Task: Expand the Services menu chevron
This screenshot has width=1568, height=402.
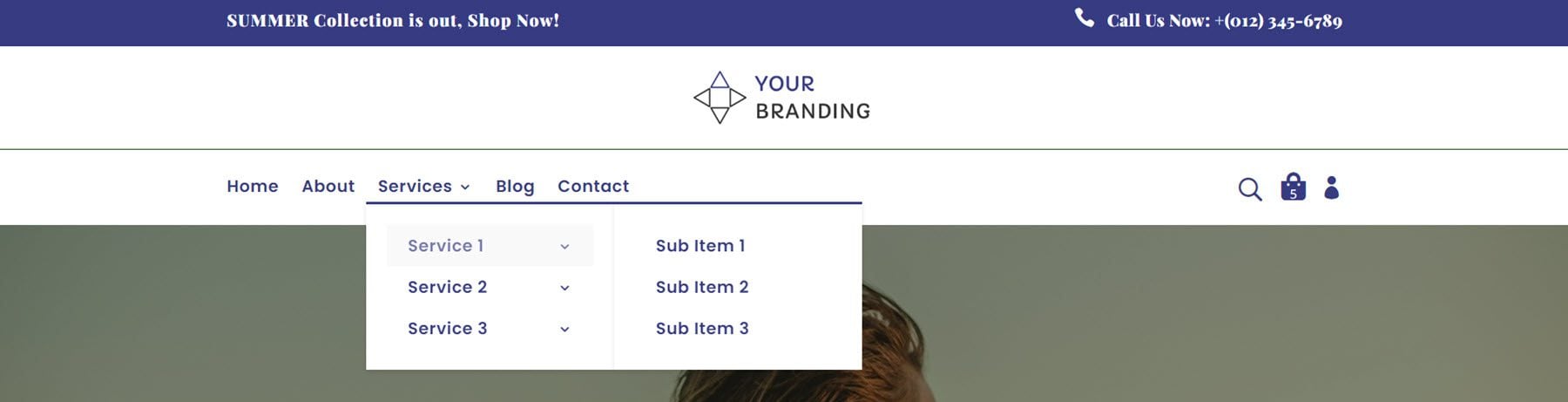Action: point(465,187)
